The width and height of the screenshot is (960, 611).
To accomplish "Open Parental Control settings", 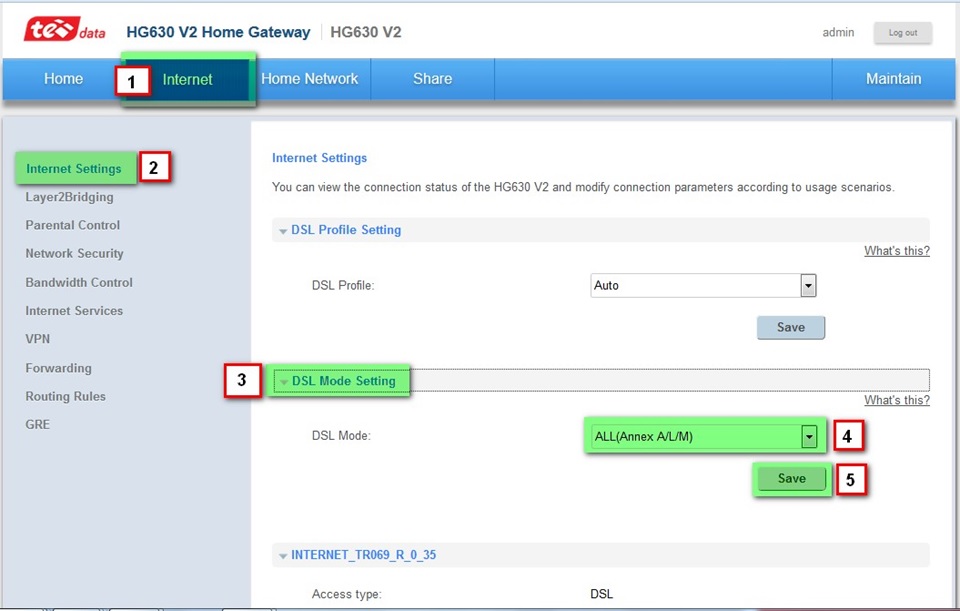I will click(72, 225).
